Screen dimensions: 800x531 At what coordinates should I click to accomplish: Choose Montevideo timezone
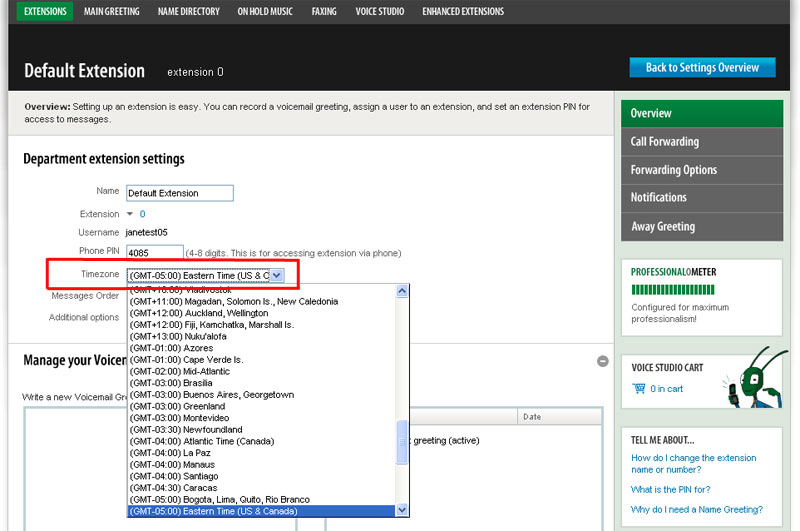261,418
